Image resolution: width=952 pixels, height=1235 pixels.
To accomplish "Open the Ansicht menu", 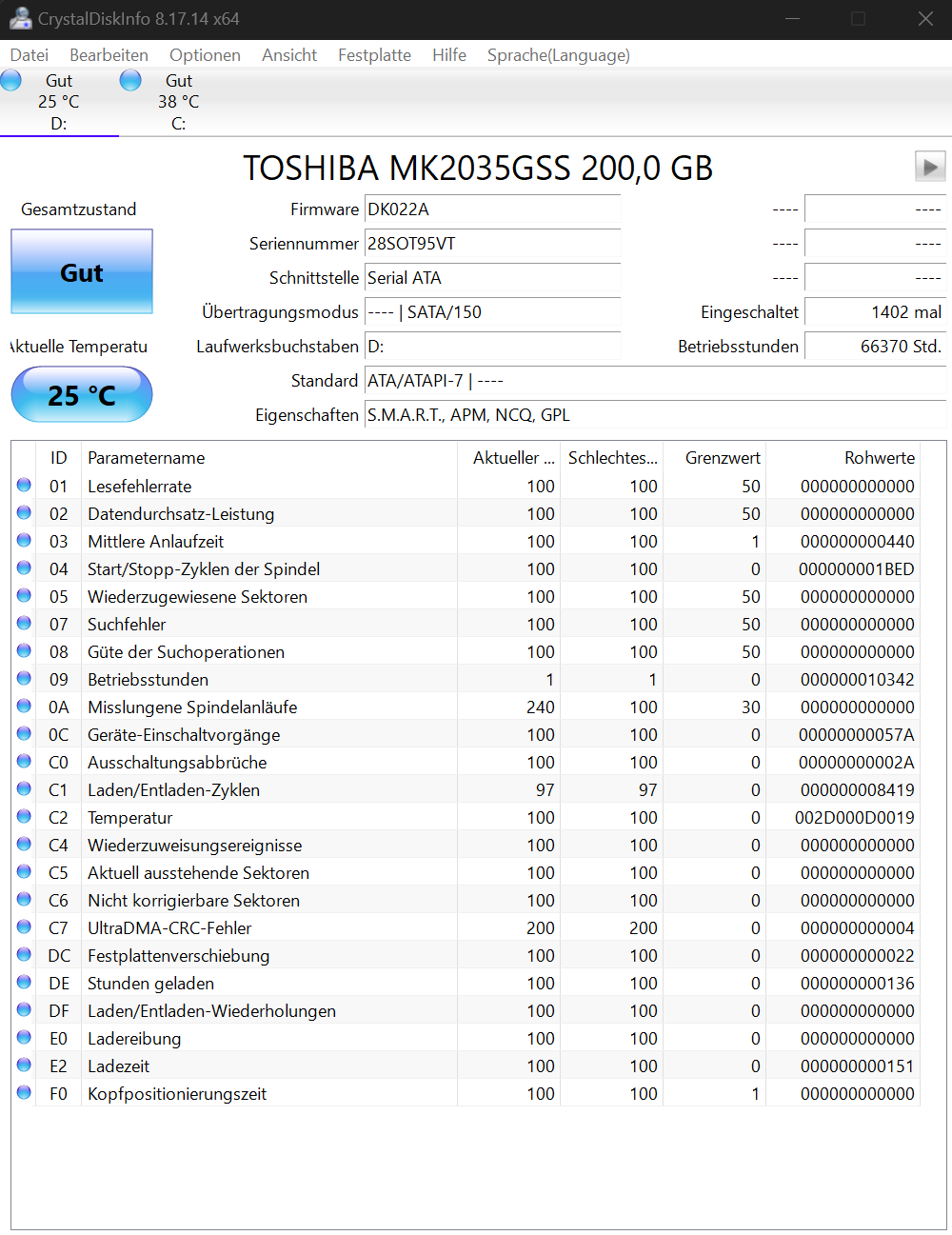I will [289, 55].
